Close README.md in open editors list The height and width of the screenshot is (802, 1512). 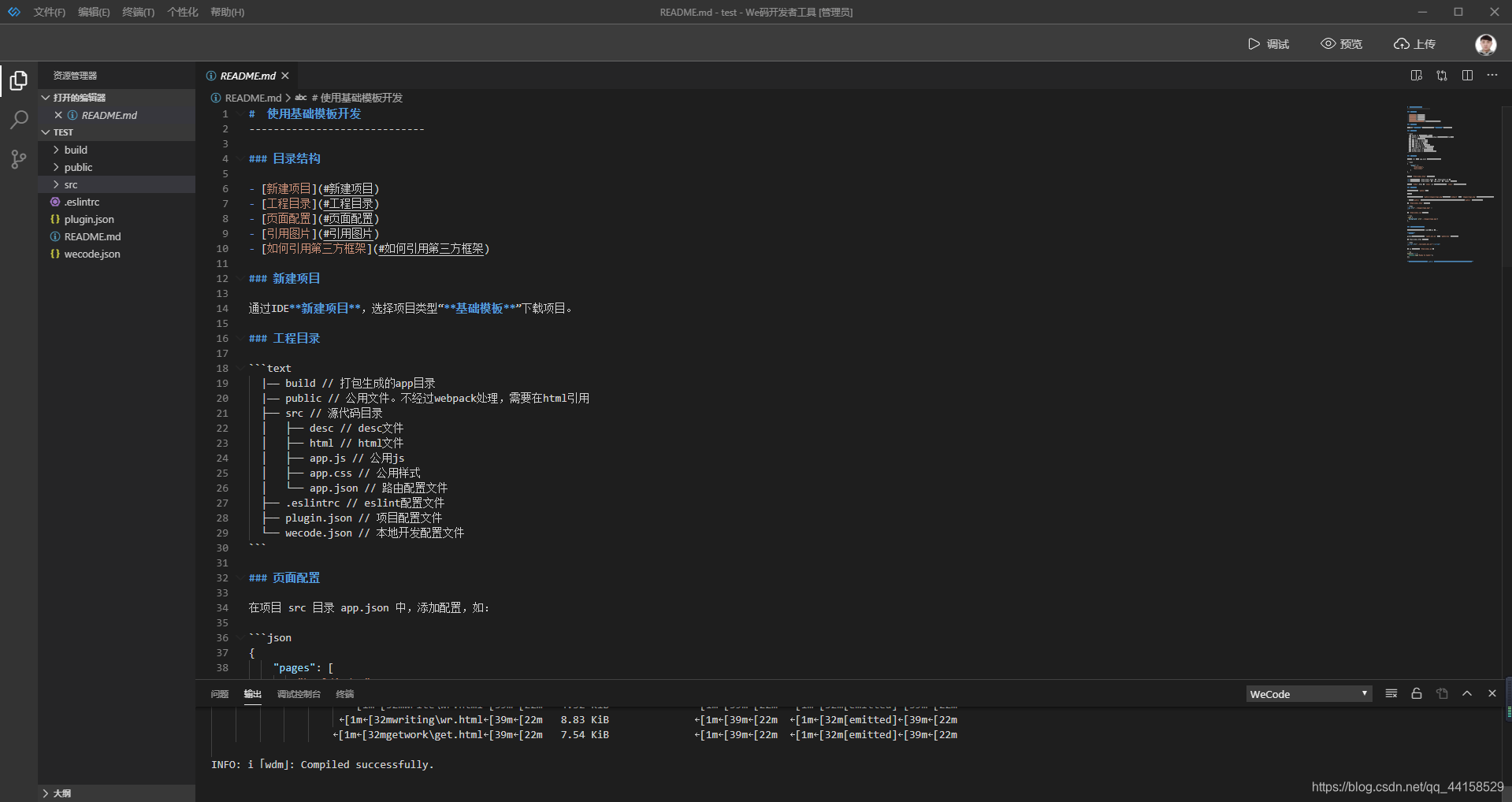pyautogui.click(x=58, y=115)
